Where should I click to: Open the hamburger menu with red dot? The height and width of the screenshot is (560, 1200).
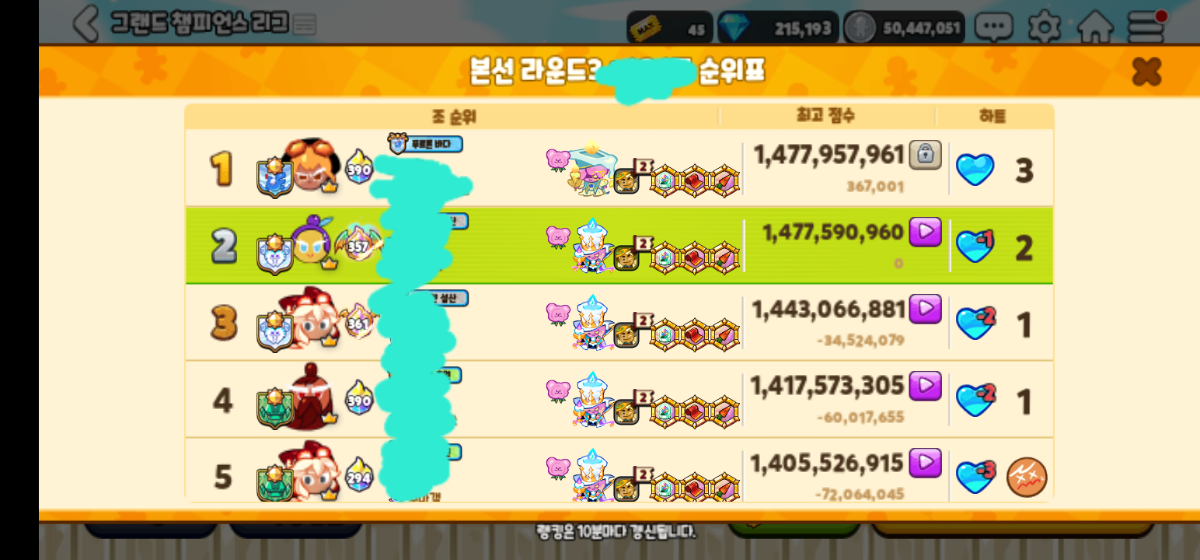pos(1148,26)
